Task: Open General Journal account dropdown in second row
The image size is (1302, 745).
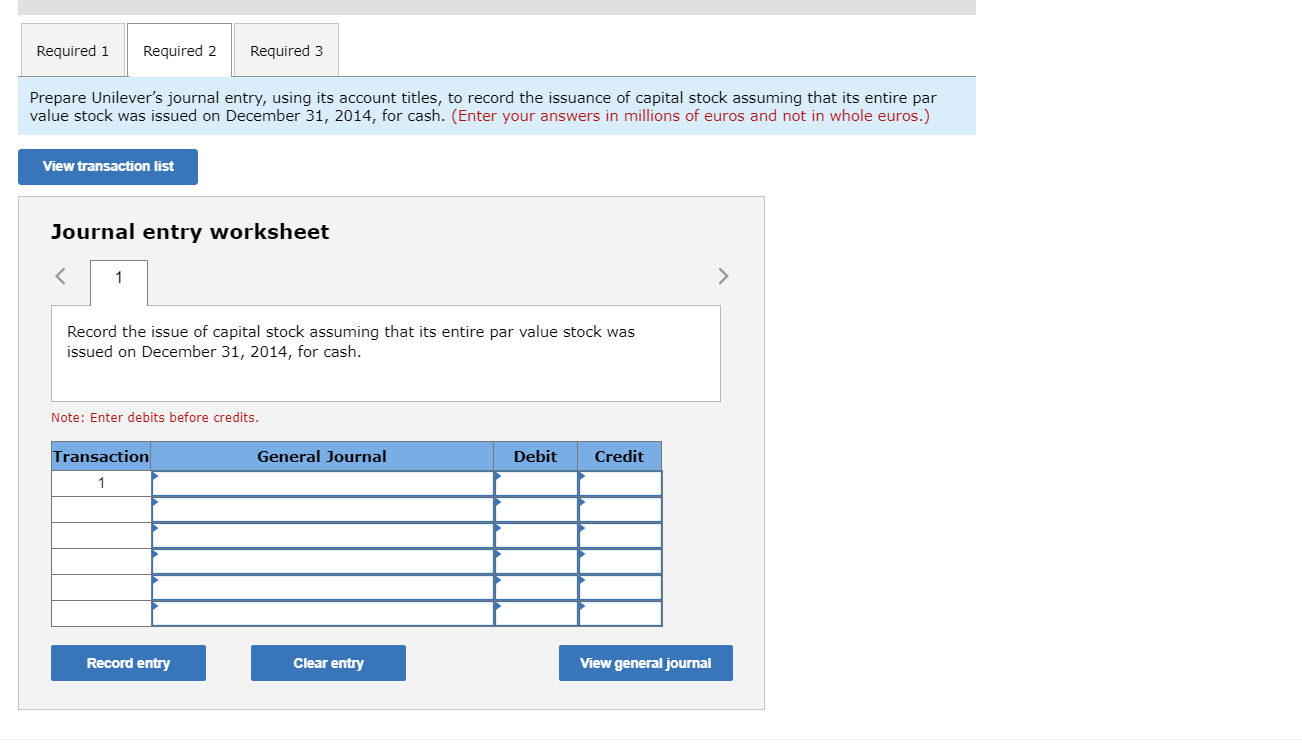Action: (x=323, y=510)
